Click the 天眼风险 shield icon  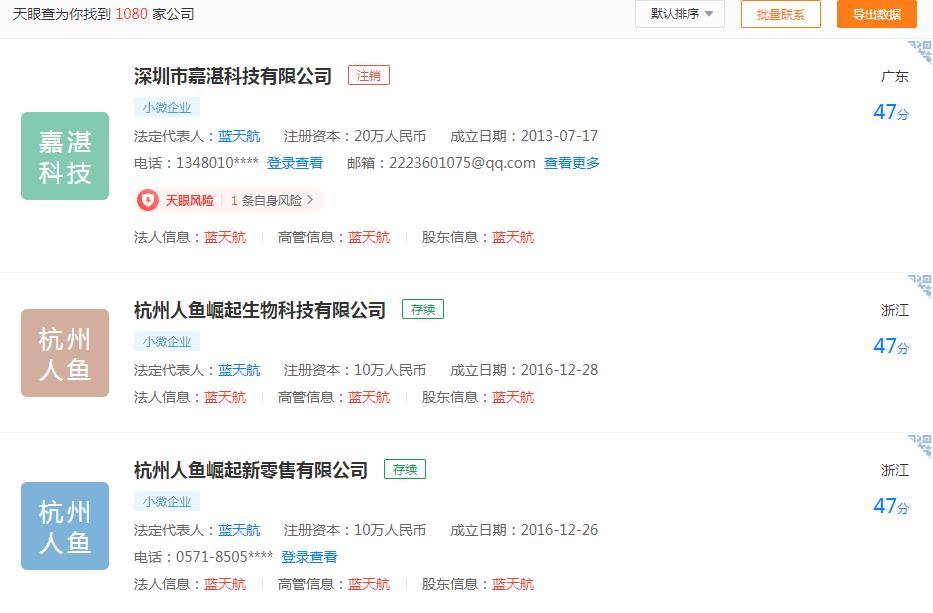(148, 201)
